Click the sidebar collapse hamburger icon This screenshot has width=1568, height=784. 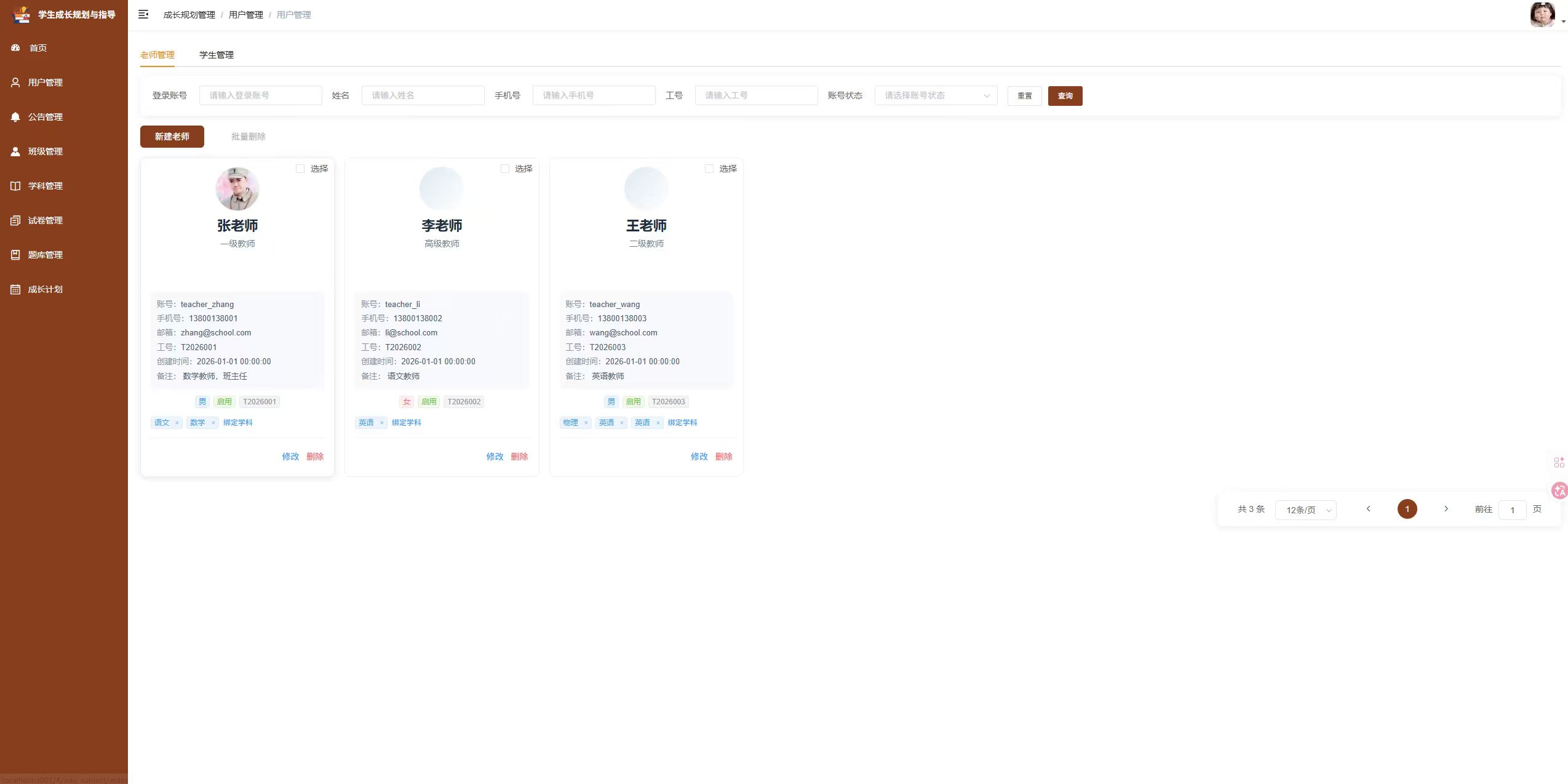[143, 14]
